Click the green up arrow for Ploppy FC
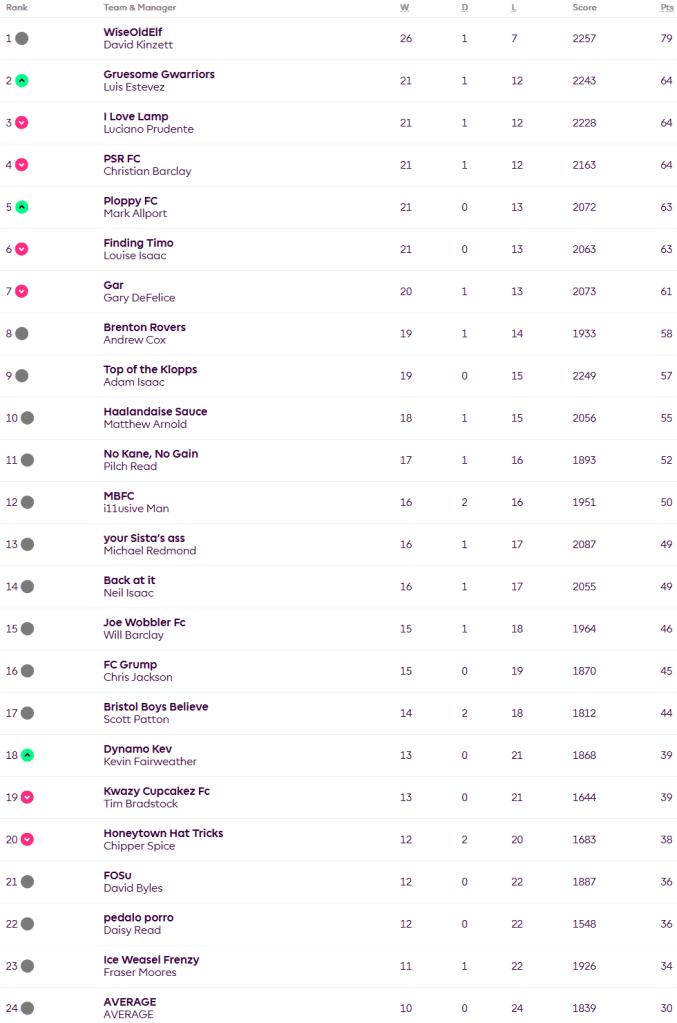 [22, 207]
